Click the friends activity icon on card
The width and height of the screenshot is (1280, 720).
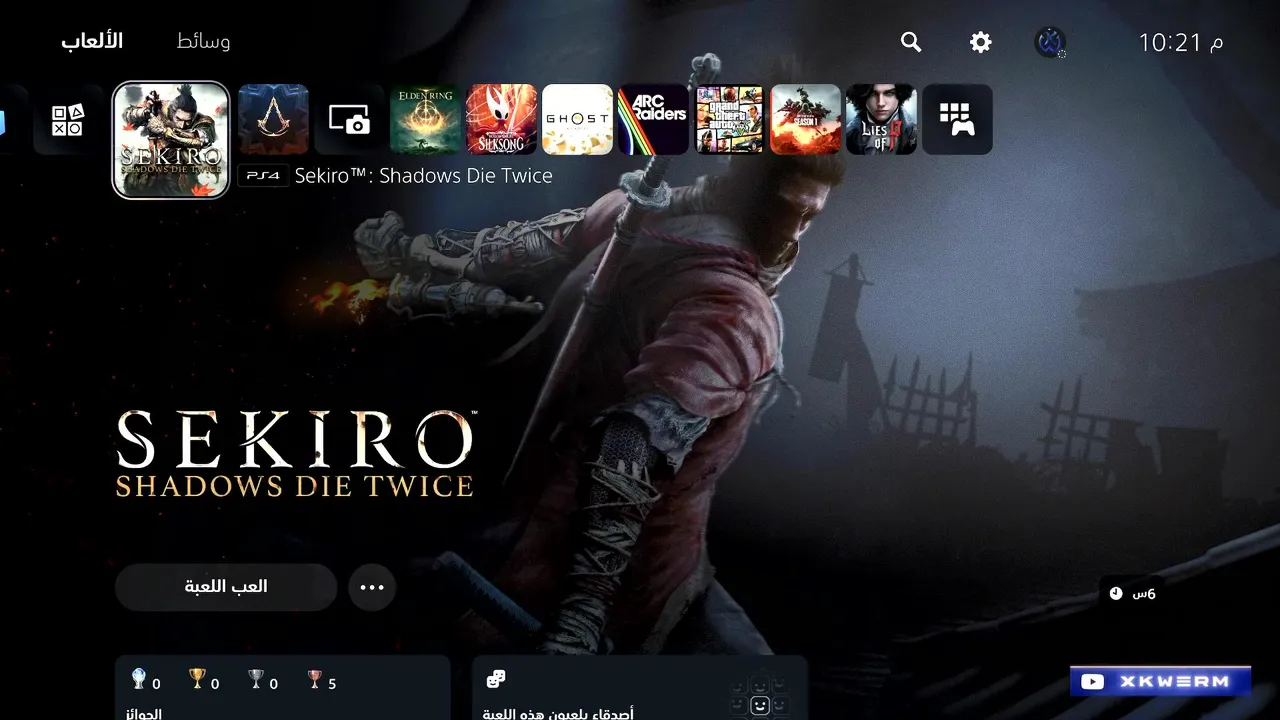pos(495,680)
